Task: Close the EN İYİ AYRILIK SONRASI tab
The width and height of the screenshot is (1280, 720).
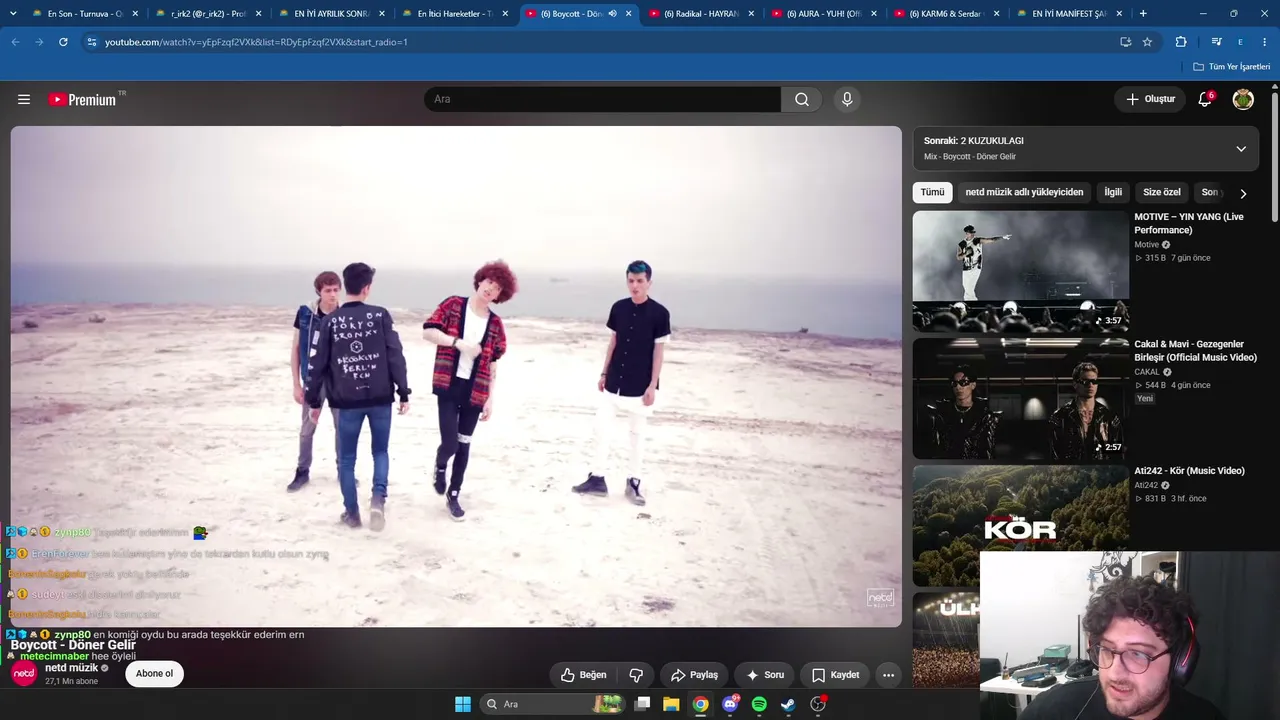Action: pos(382,14)
